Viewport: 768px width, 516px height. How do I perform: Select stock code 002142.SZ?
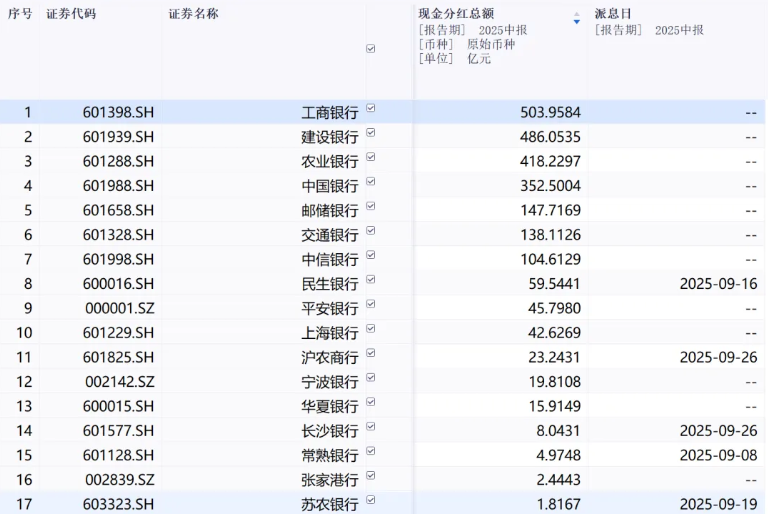click(120, 382)
